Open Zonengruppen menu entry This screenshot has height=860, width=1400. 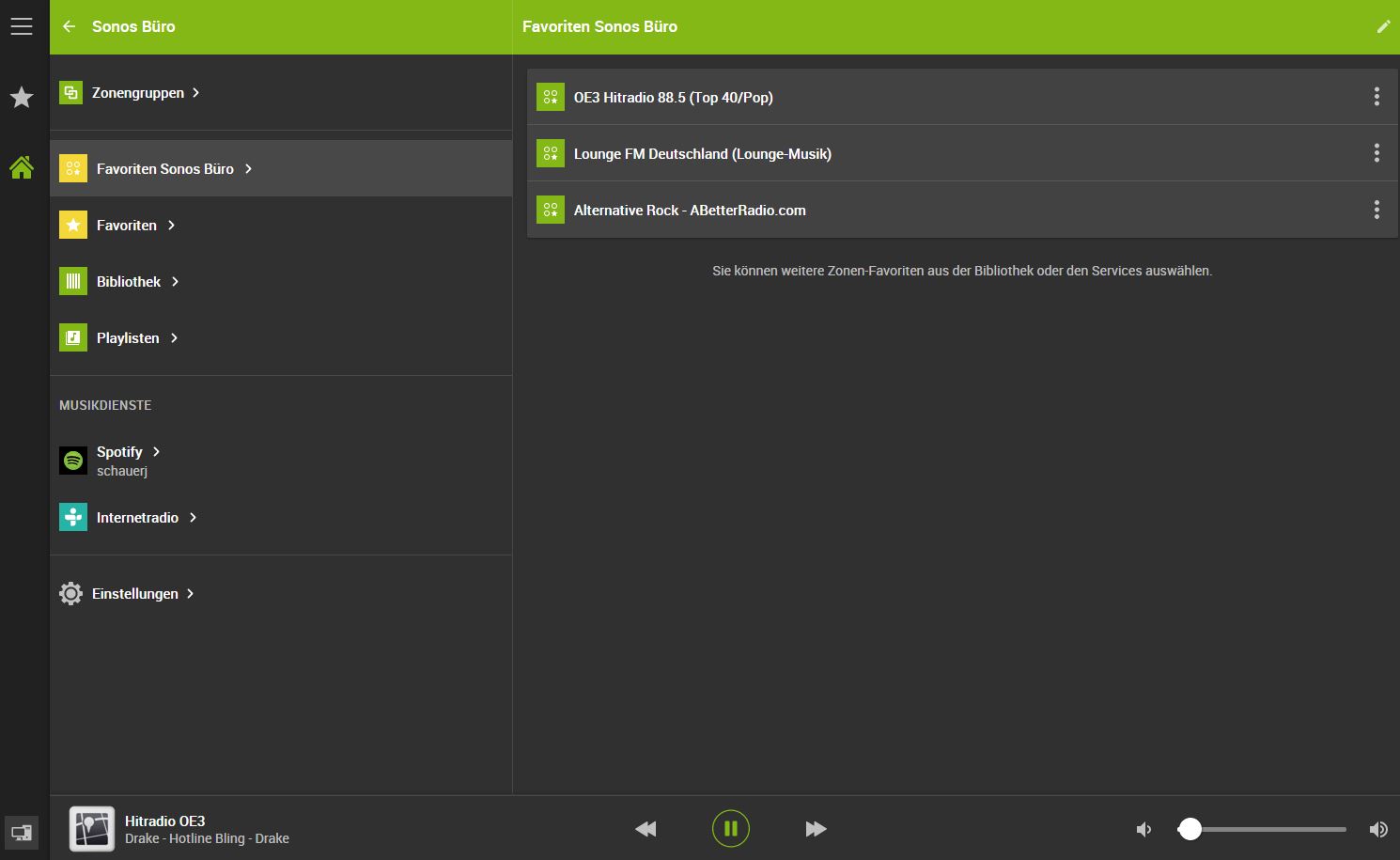tap(281, 92)
